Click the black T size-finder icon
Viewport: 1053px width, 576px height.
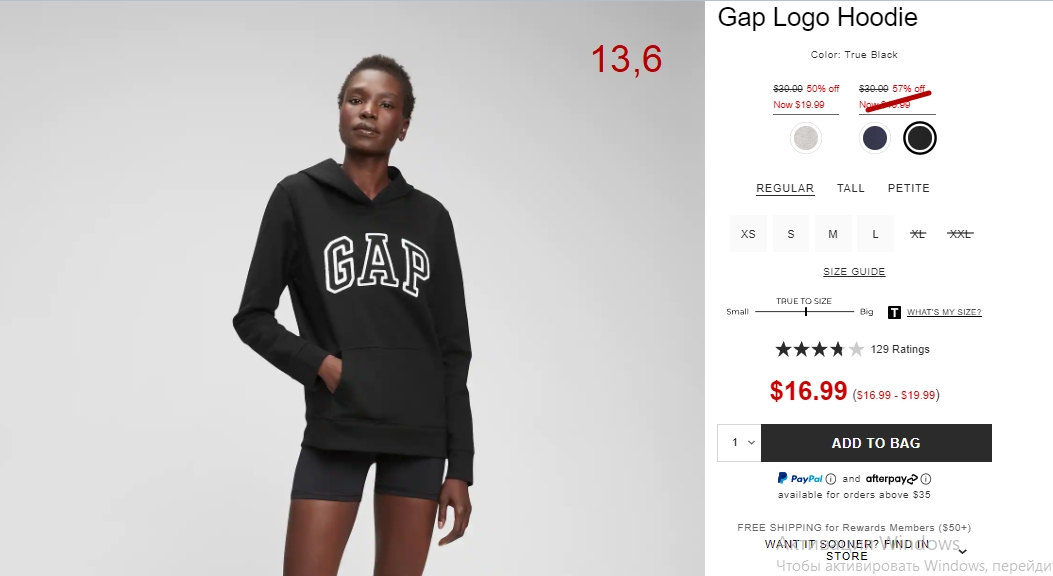click(894, 312)
